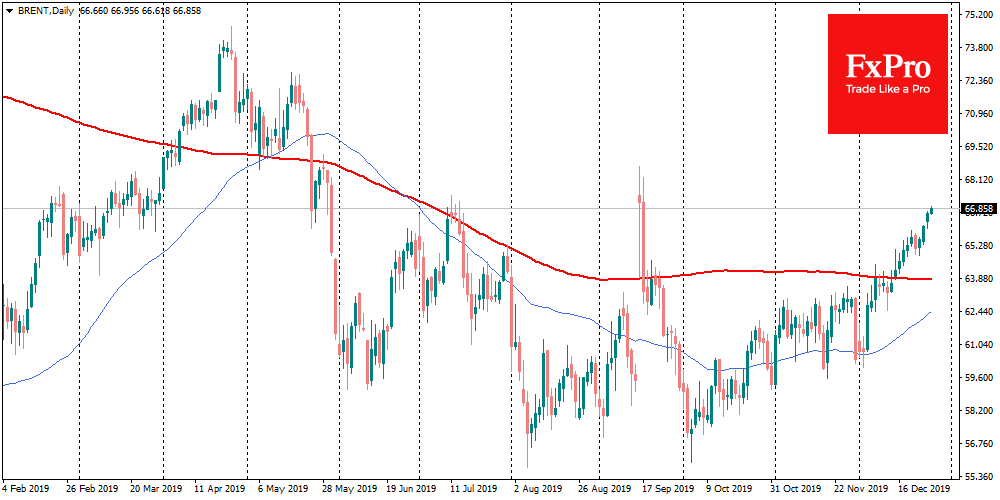Click the current price tag 66.858
This screenshot has height=500, width=1000.
tap(979, 210)
